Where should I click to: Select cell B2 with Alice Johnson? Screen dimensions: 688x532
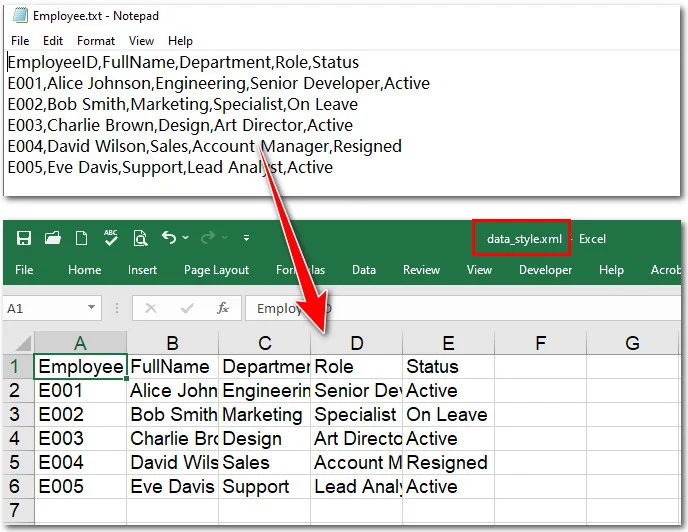pyautogui.click(x=173, y=391)
